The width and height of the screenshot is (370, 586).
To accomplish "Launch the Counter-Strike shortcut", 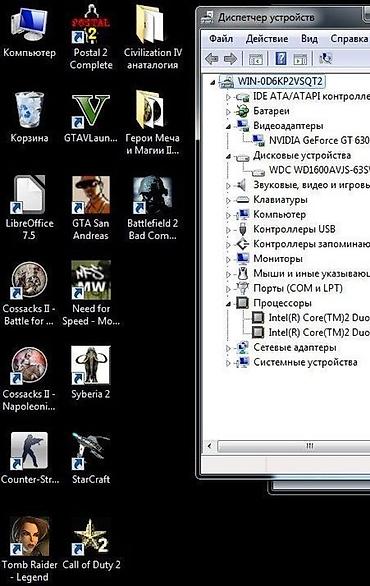I will pos(29,457).
